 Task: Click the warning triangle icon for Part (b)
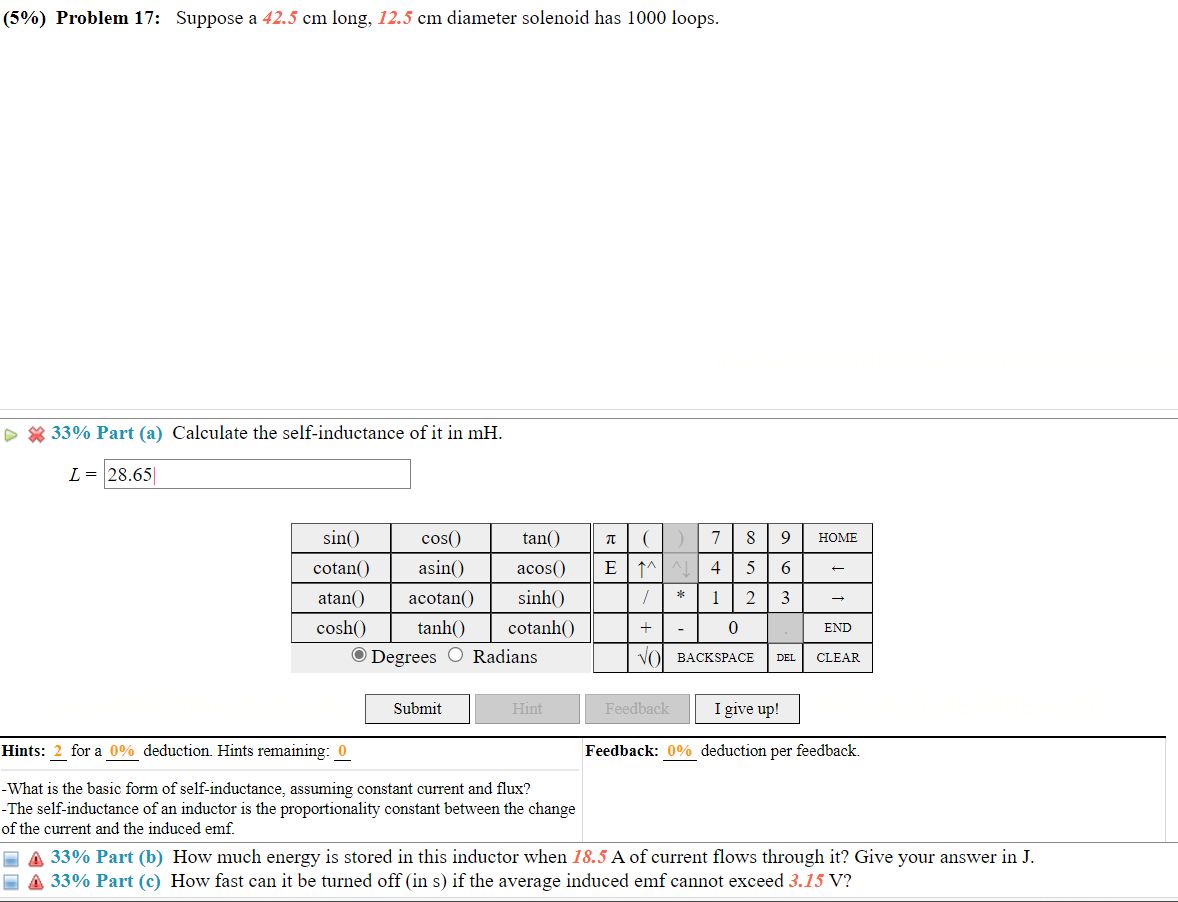(35, 857)
